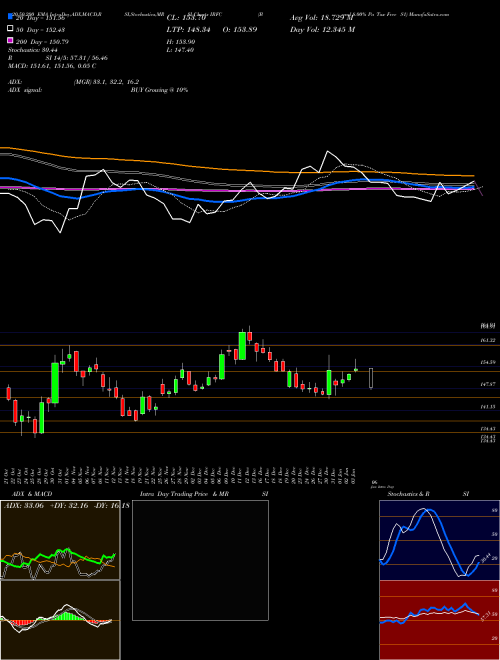Click the ADX line chart panel

coord(60,540)
